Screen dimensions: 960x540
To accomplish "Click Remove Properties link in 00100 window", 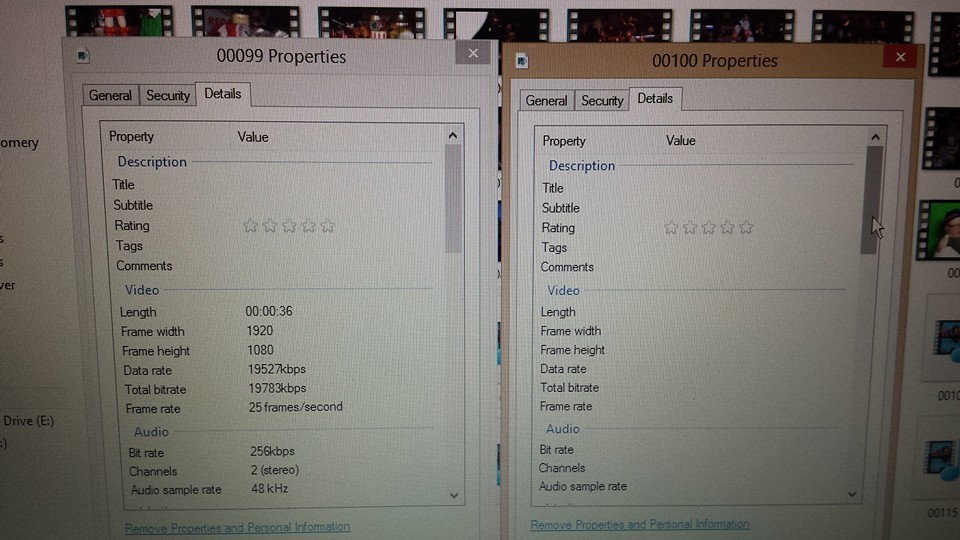I will coord(639,524).
